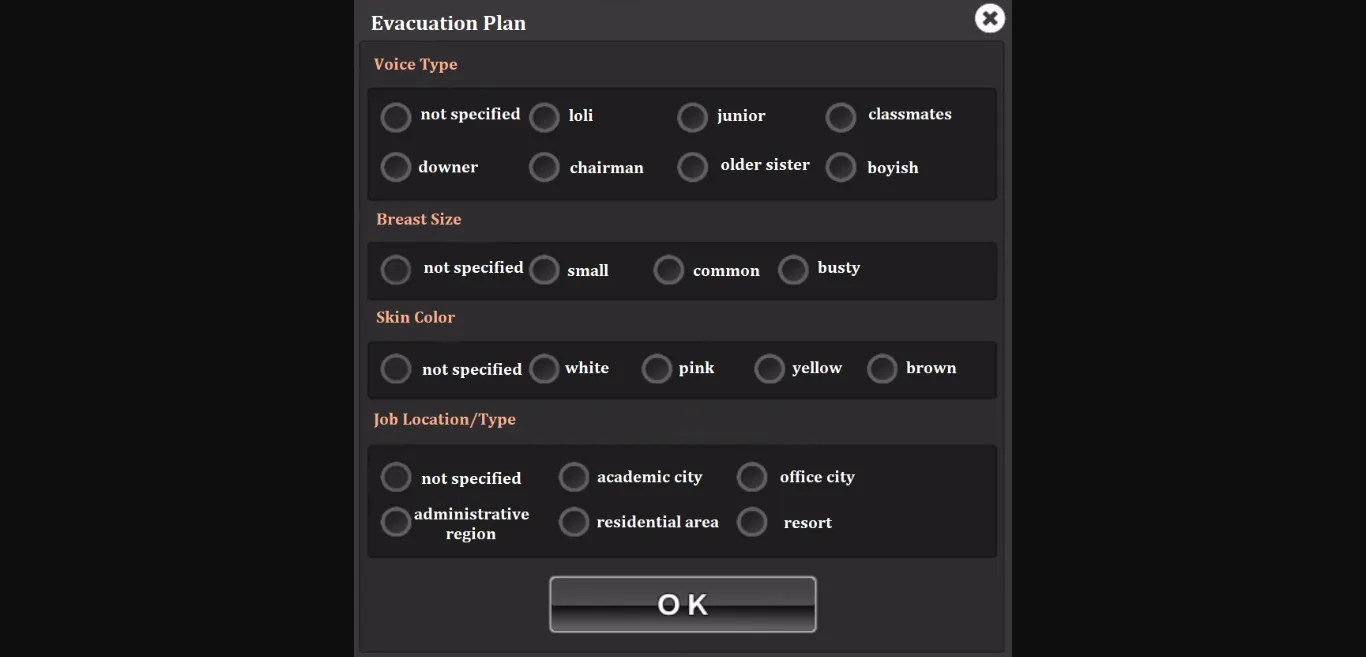The width and height of the screenshot is (1366, 657).
Task: Choose 'resort' as job location
Action: click(x=752, y=522)
